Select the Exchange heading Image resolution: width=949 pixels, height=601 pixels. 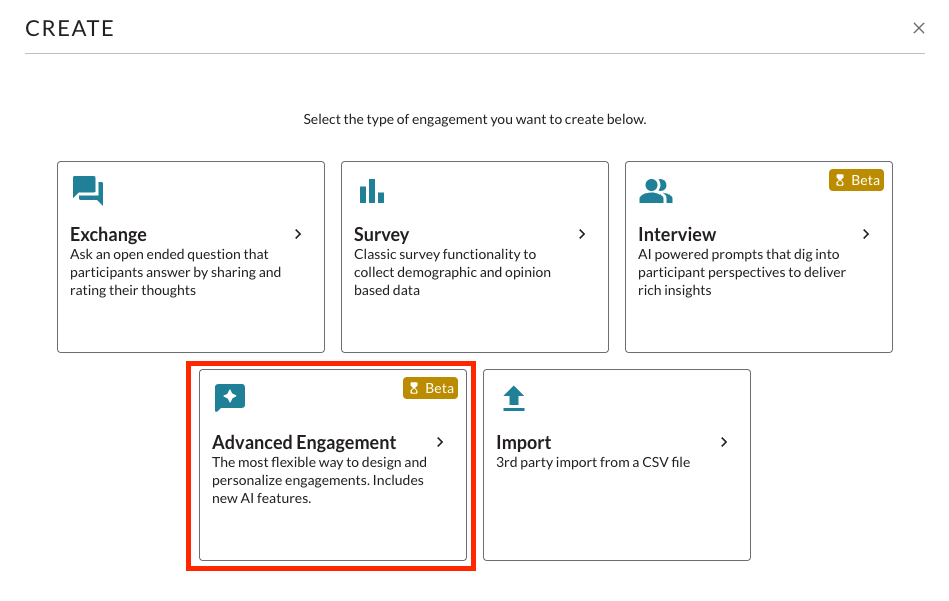point(108,235)
